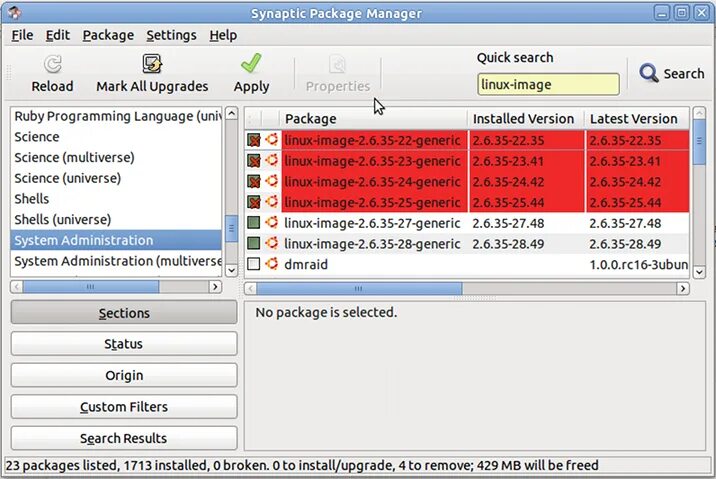Click the Synaptic app icon in title bar
Screen dimensions: 716x479
(15, 12)
